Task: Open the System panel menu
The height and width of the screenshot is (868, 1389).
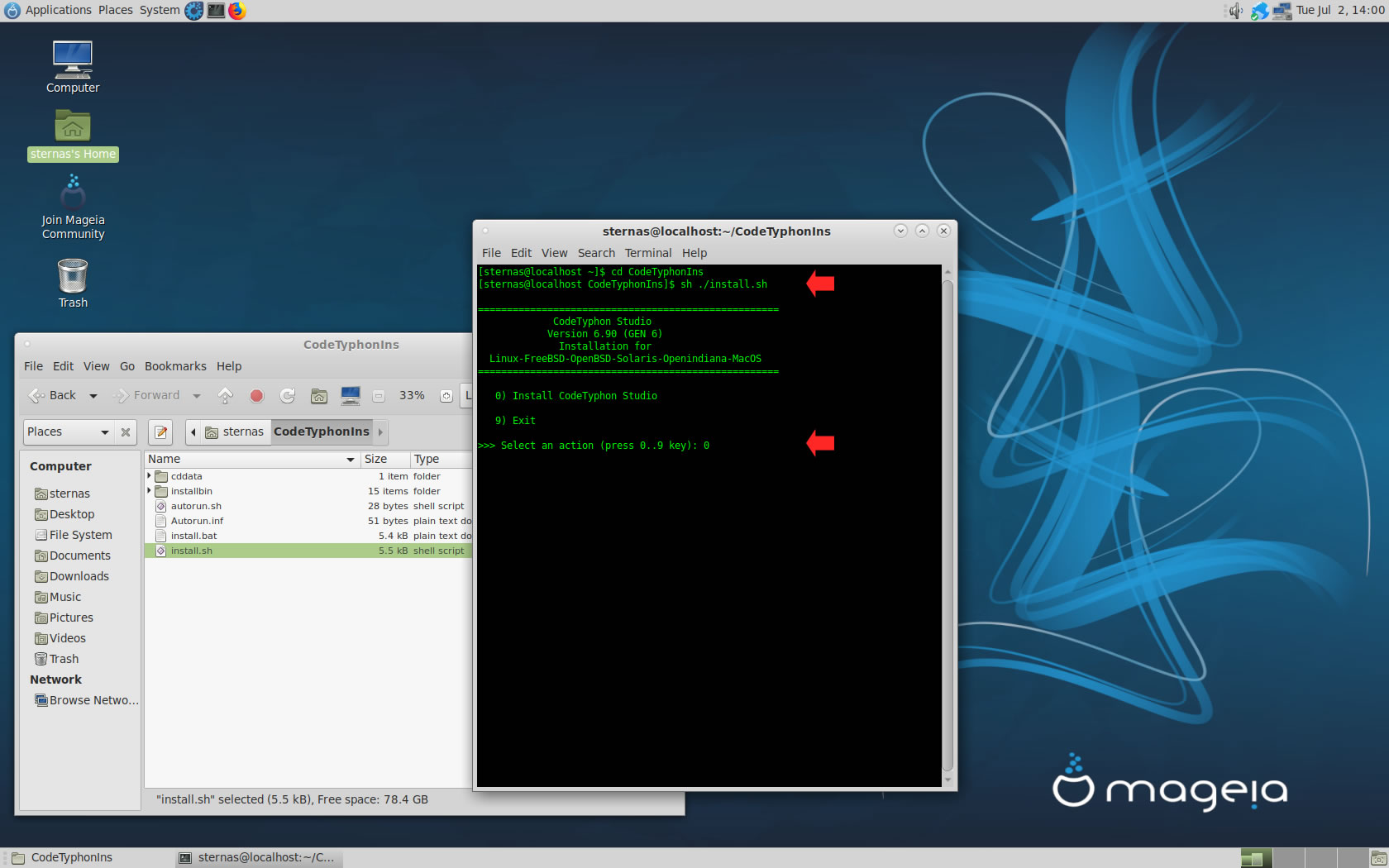Action: (x=160, y=10)
